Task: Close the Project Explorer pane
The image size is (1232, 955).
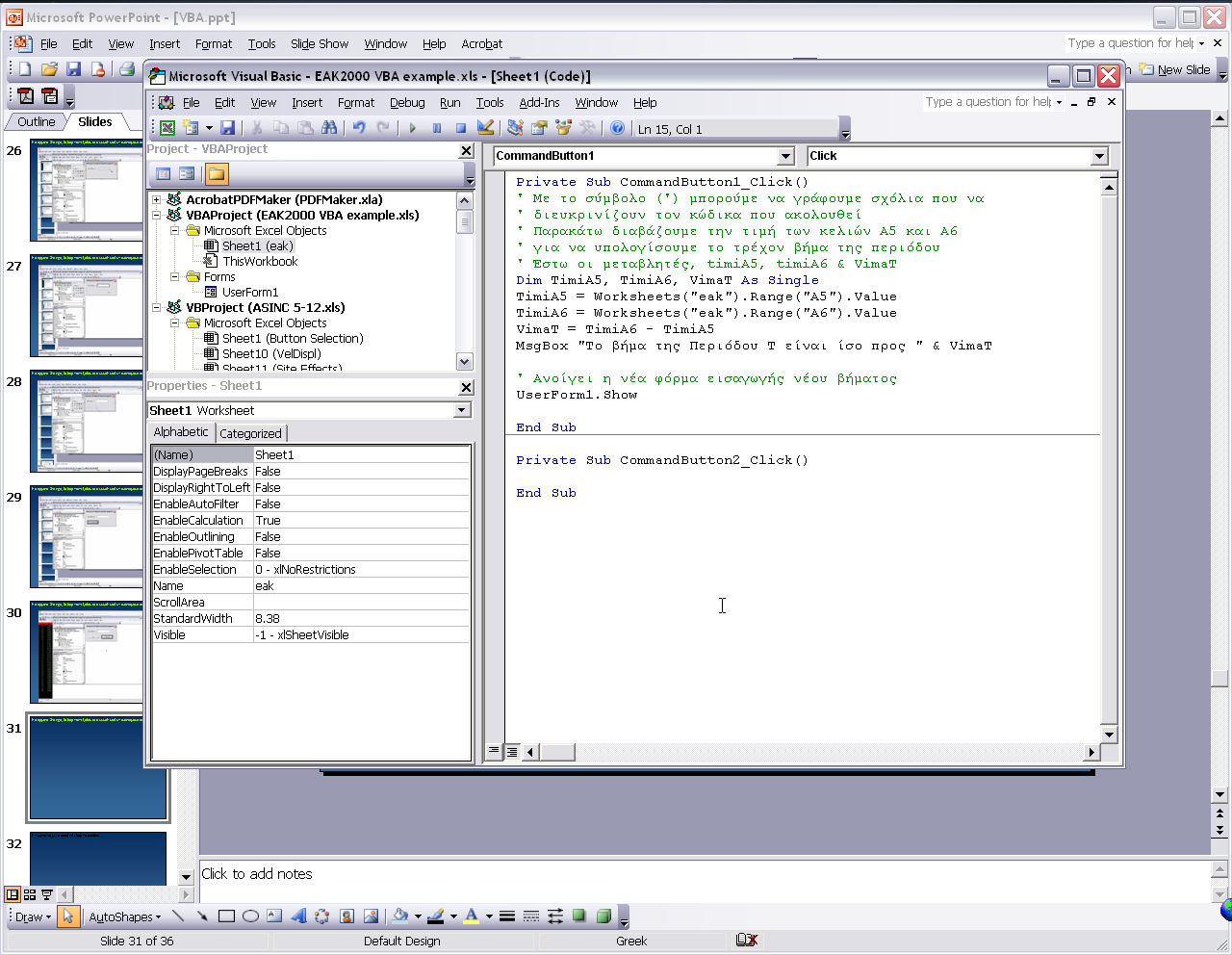Action: [x=467, y=150]
